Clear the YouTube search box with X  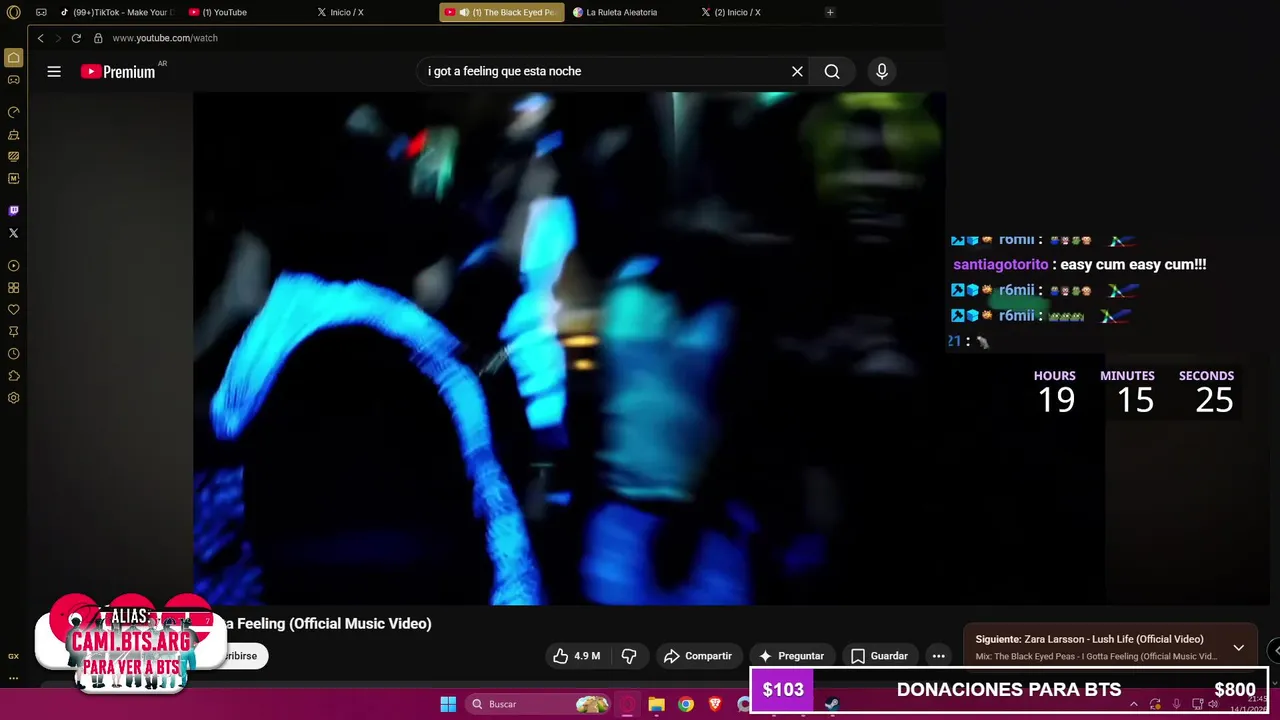pyautogui.click(x=797, y=71)
